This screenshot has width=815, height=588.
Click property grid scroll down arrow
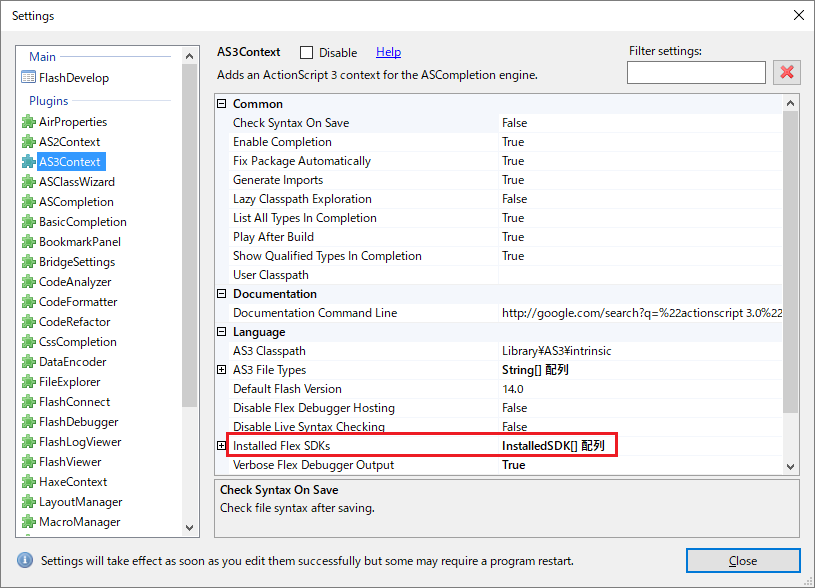click(x=791, y=466)
